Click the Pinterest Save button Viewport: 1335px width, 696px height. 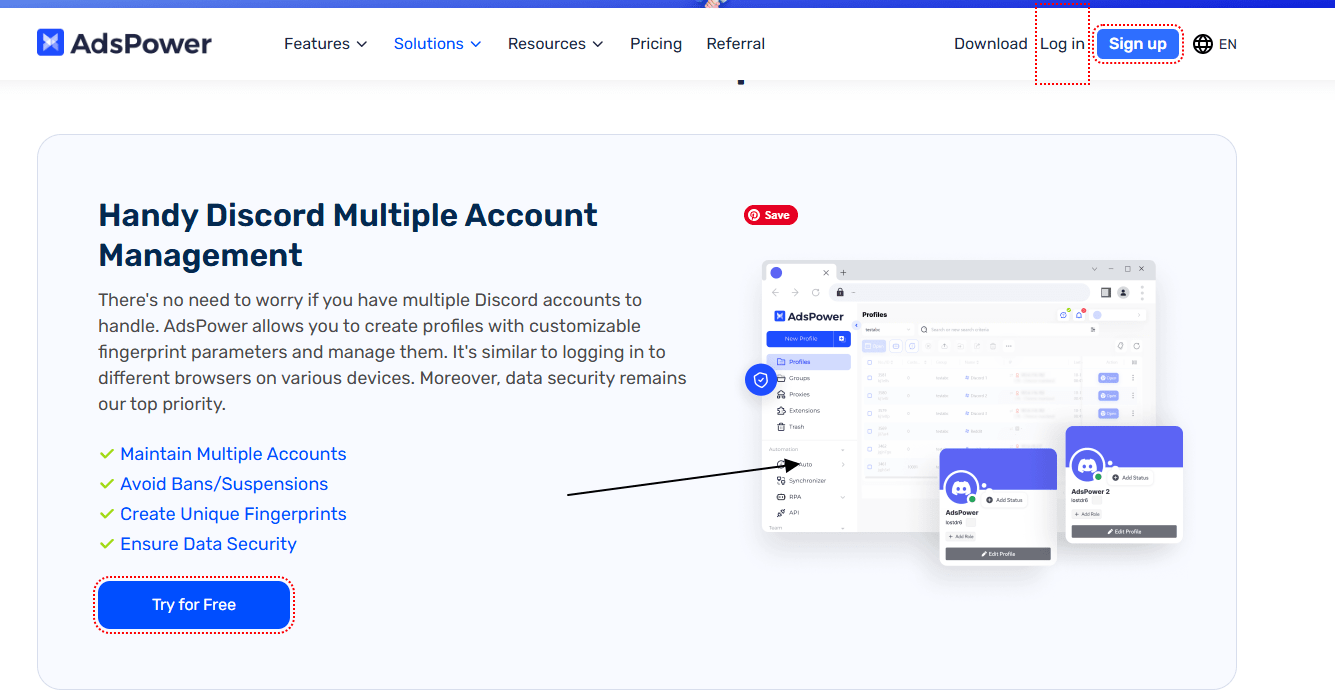770,215
